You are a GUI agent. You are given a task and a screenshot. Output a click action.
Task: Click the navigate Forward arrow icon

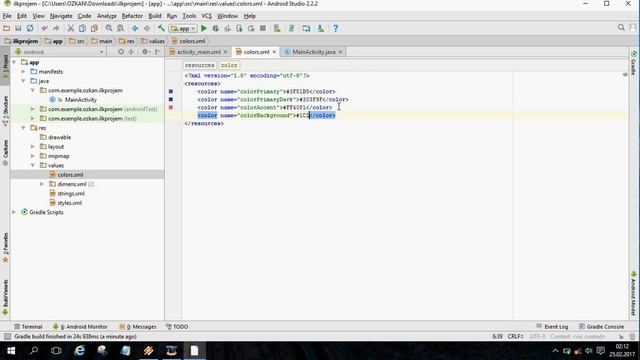(x=147, y=28)
